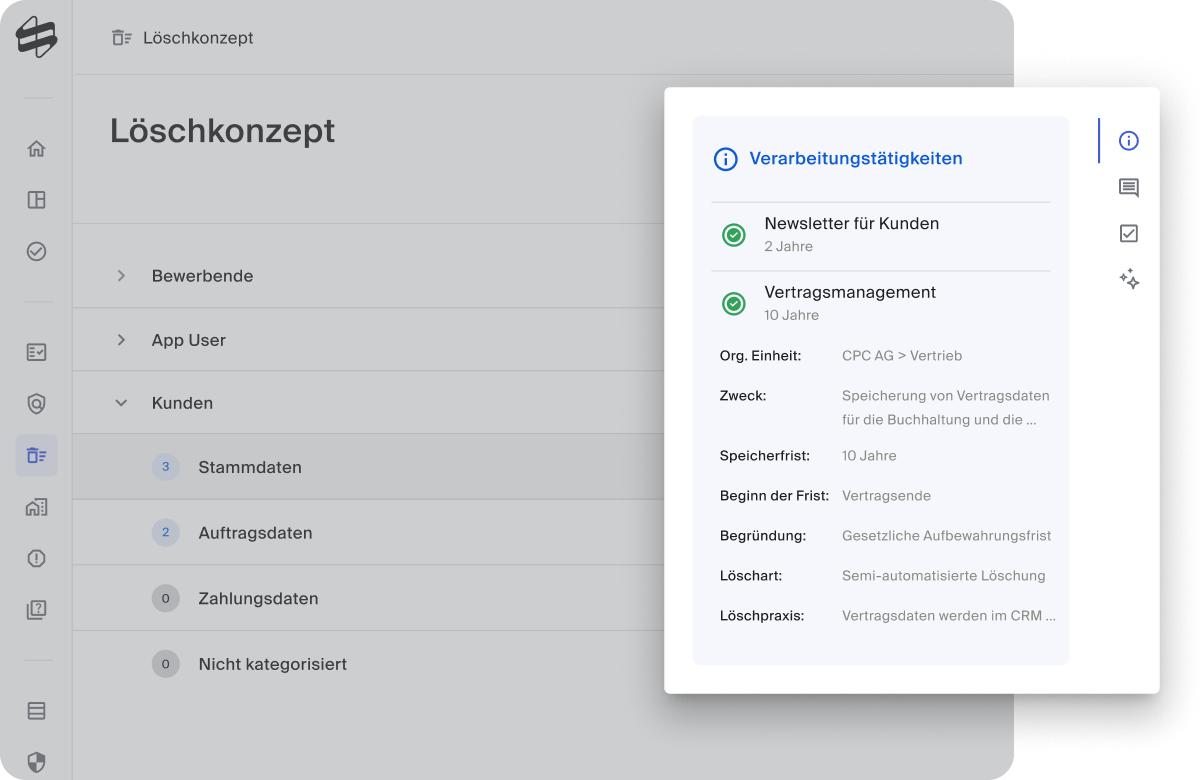Screen dimensions: 1200x780
Task: Open the exclamation alert icon in sidebar
Action: 36,558
